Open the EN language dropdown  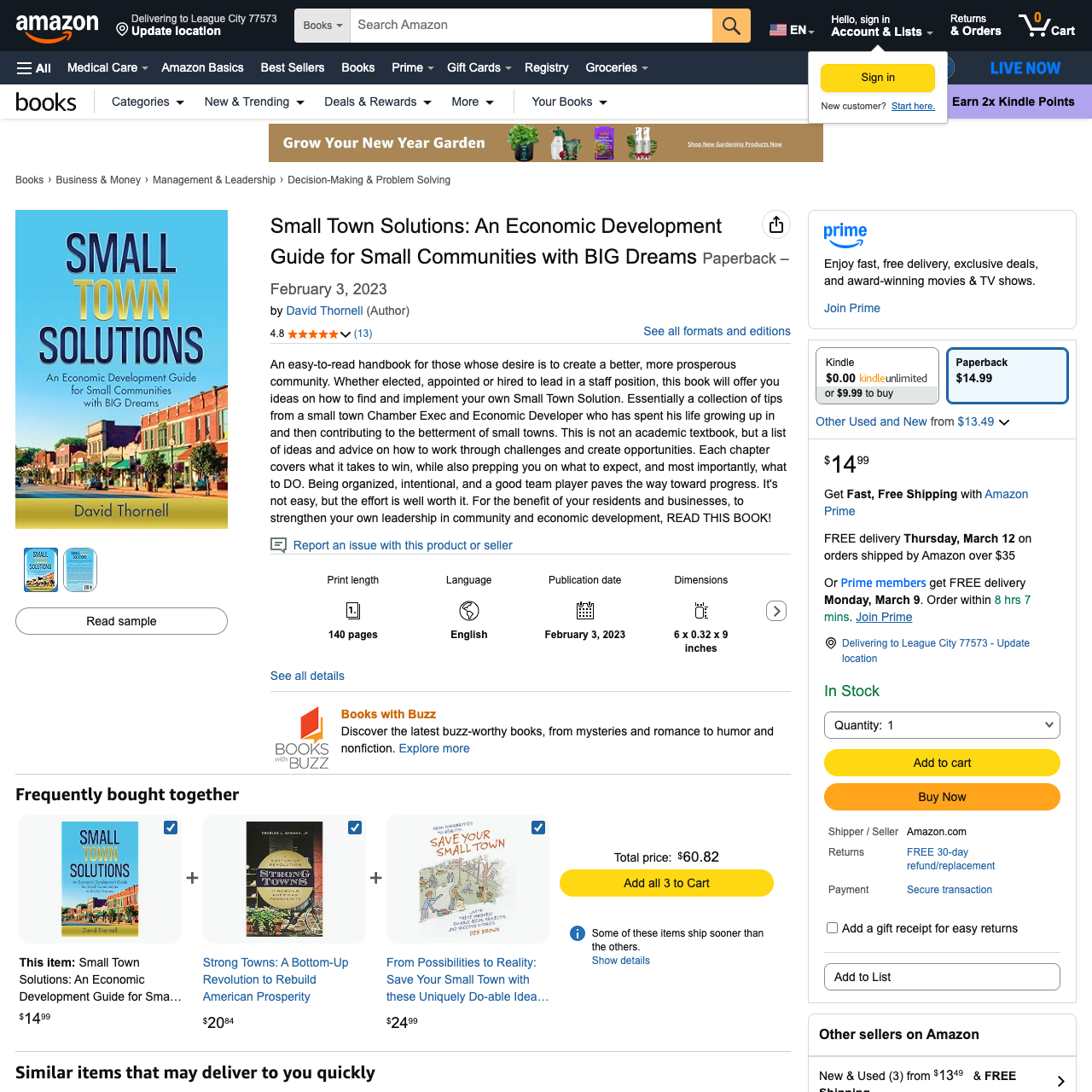coord(791,28)
